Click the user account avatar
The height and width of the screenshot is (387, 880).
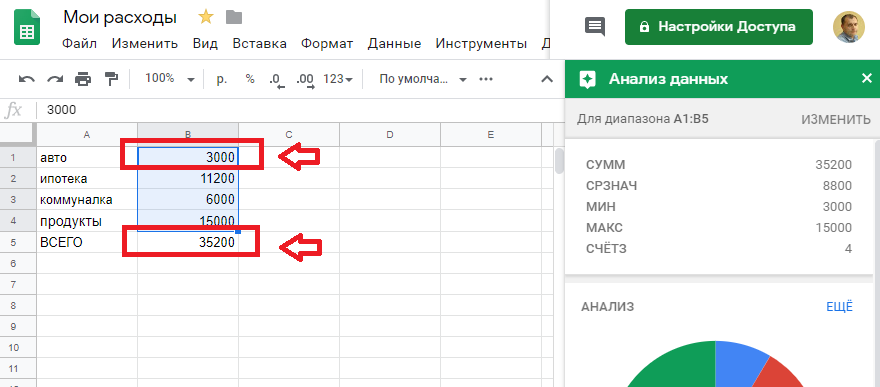(x=849, y=27)
